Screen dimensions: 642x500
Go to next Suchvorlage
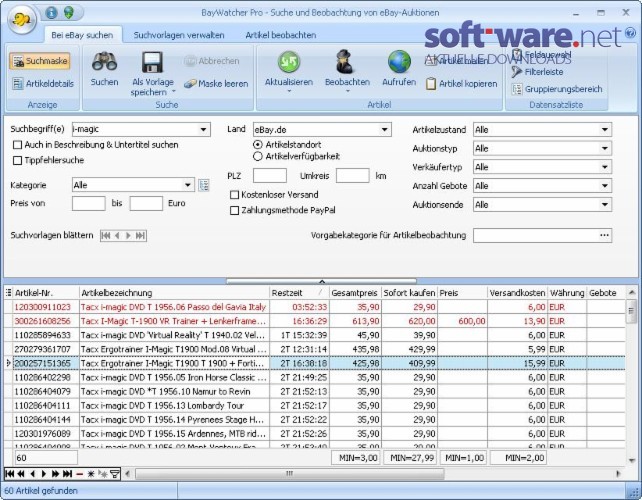pos(128,235)
